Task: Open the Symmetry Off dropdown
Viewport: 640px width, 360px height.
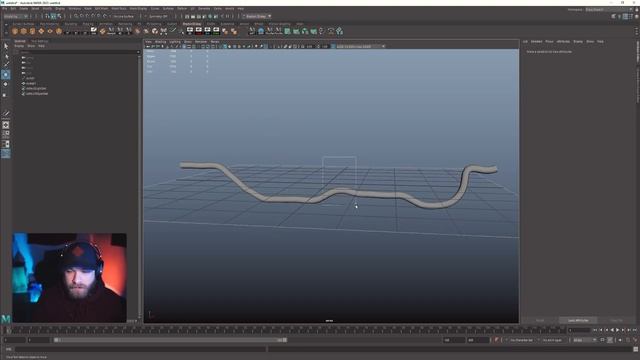Action: coord(158,16)
